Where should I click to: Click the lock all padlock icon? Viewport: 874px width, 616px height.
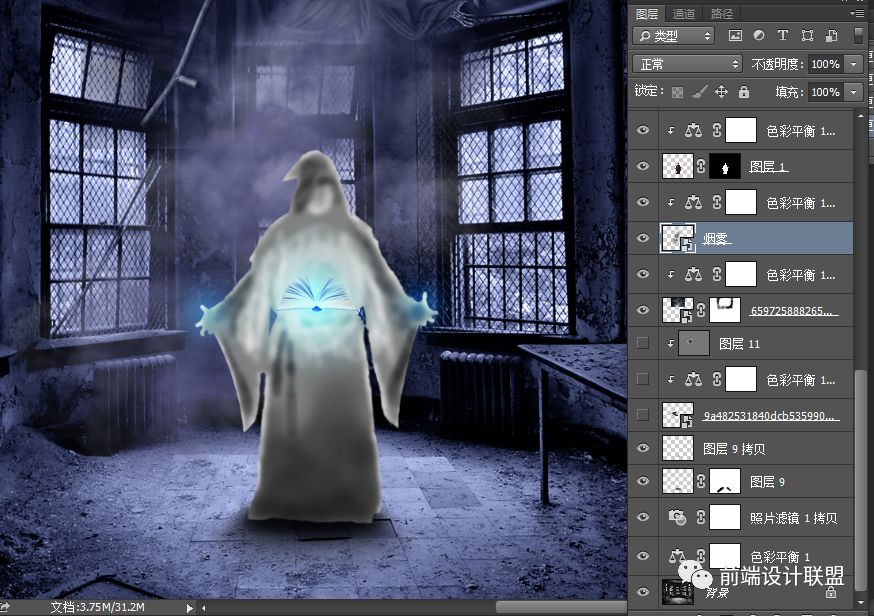pos(744,91)
